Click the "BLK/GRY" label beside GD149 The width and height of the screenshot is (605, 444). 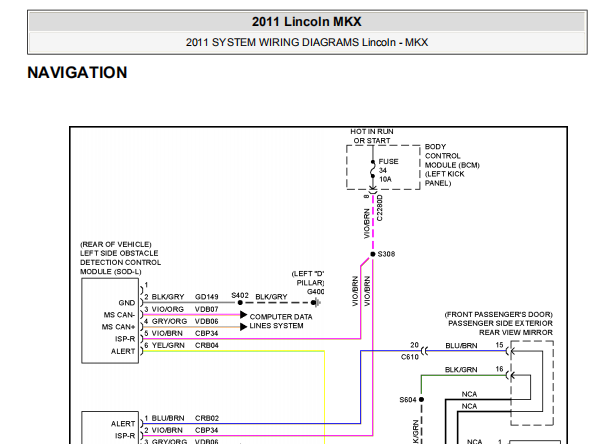(168, 297)
